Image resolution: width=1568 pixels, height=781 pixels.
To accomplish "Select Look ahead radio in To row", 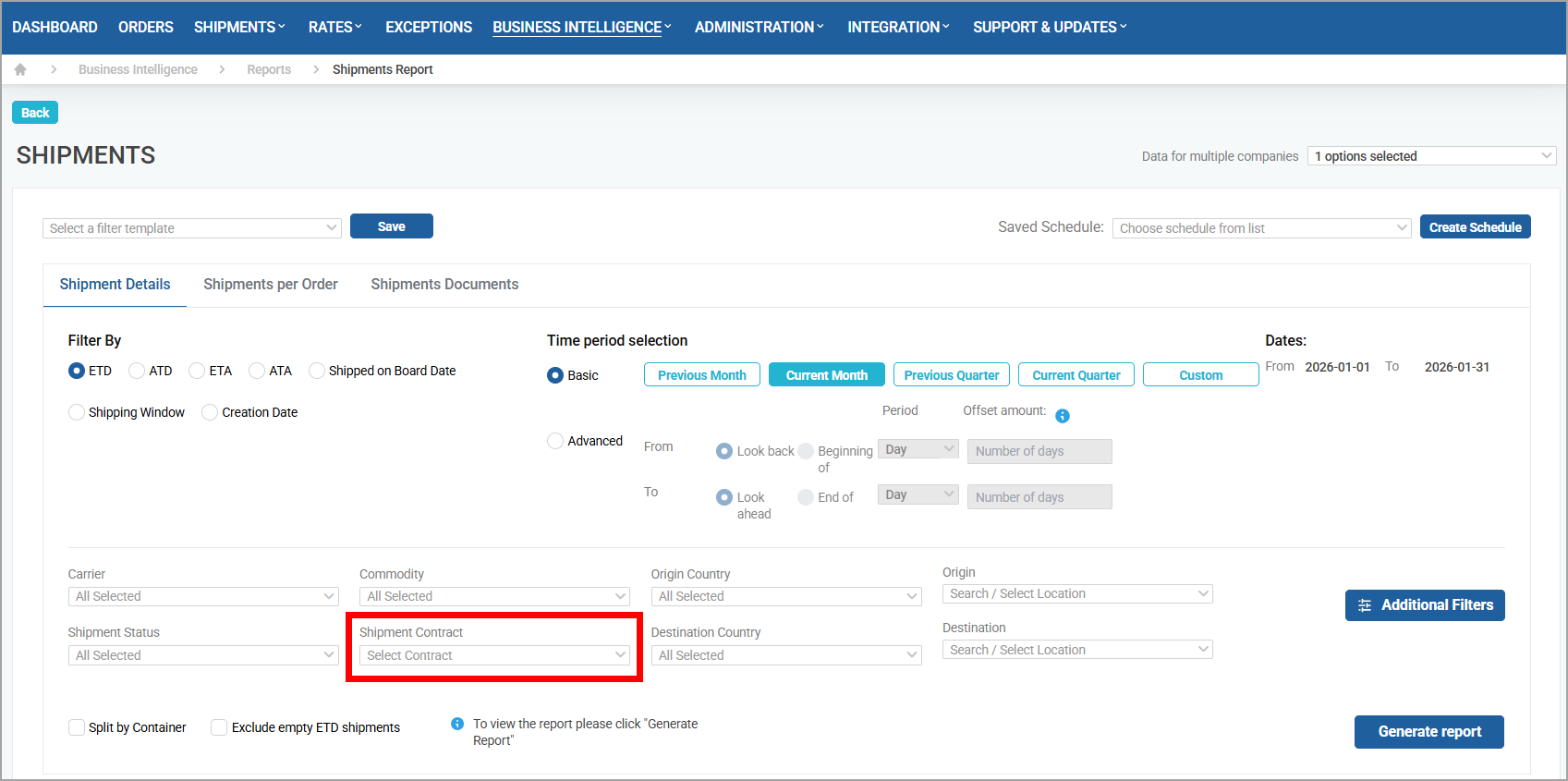I will 724,497.
